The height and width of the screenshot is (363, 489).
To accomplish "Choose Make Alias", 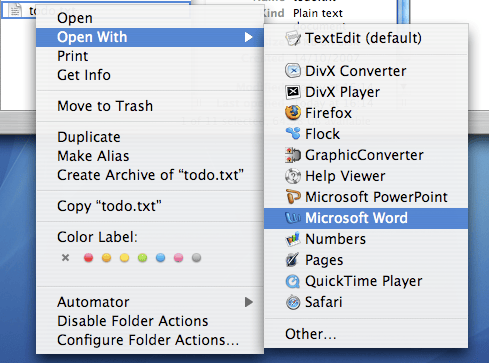I will (x=150, y=156).
